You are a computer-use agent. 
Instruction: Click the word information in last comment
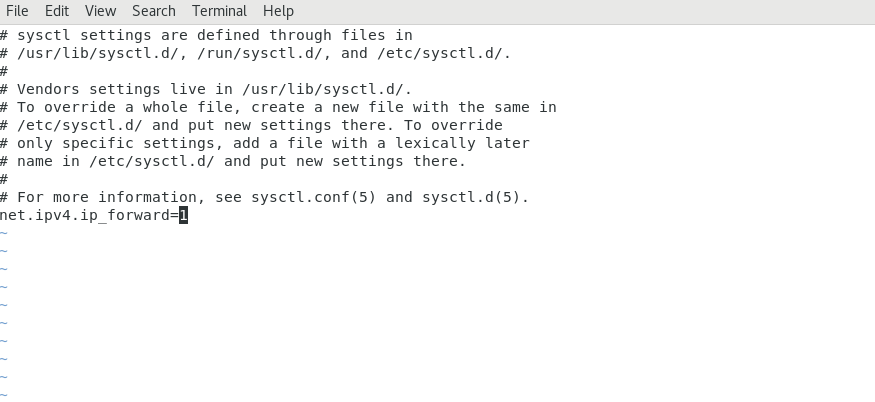pos(148,197)
